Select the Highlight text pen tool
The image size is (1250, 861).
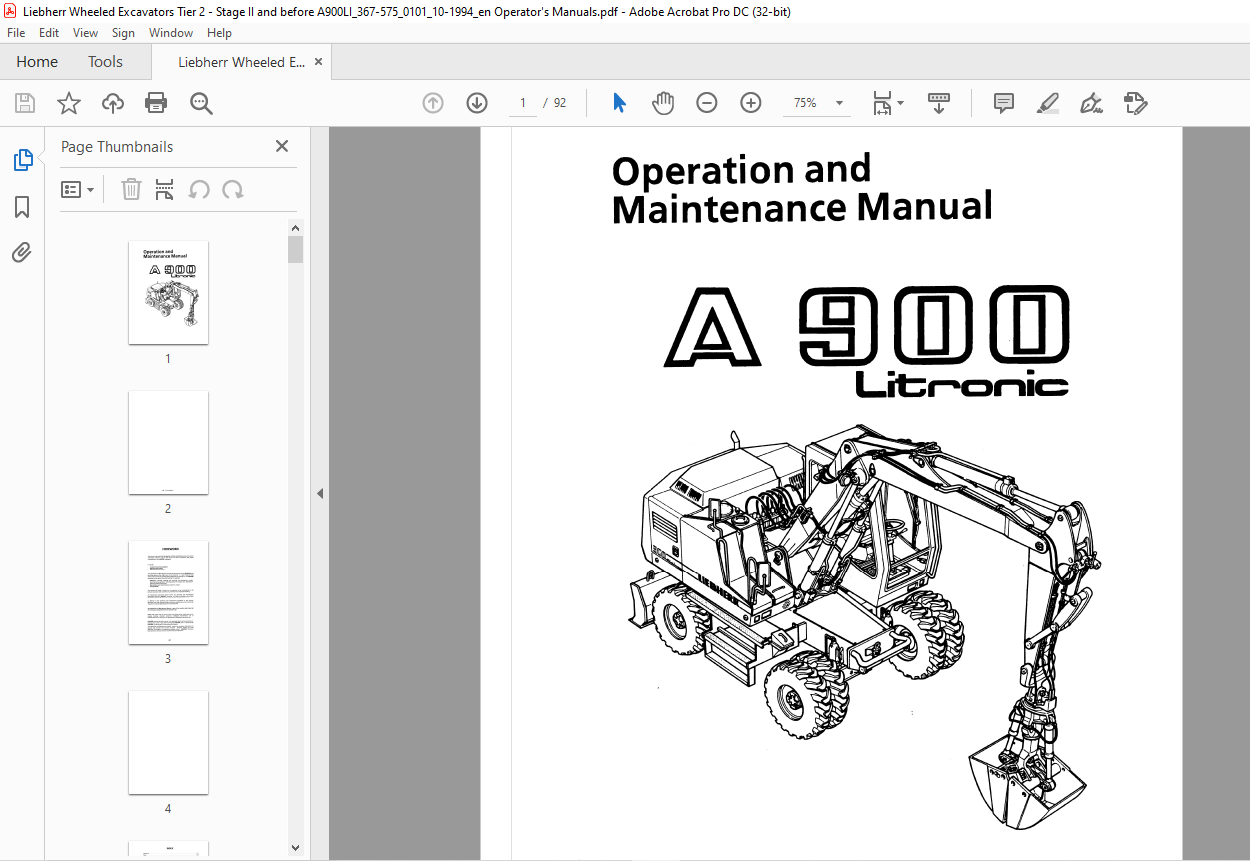pyautogui.click(x=1048, y=103)
